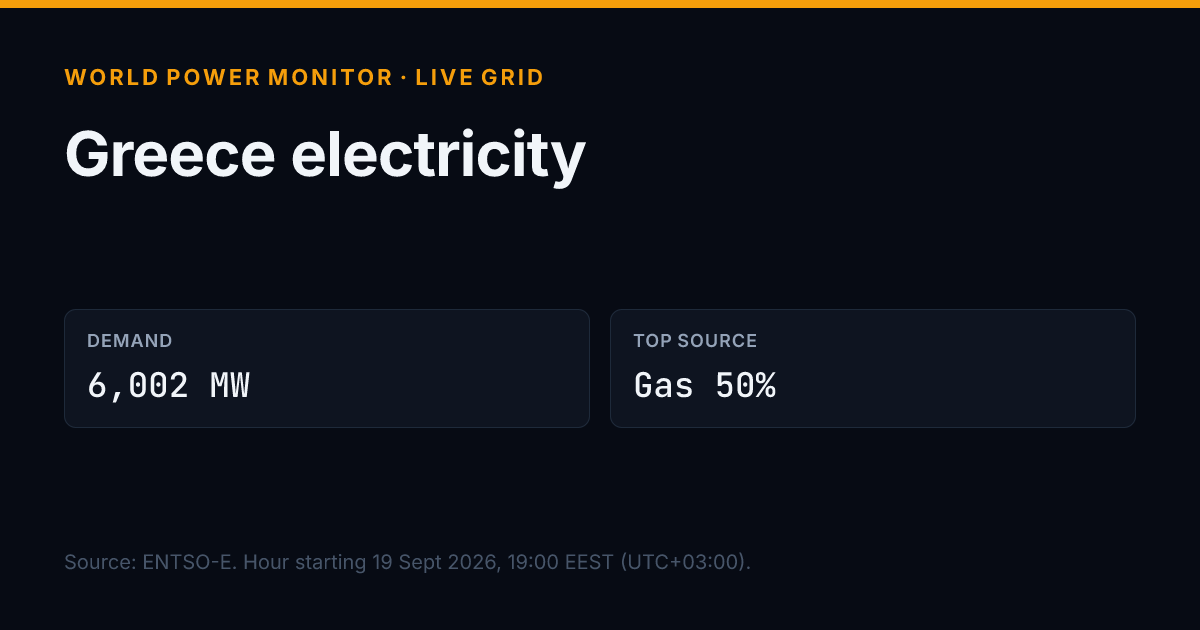1200x630 pixels.
Task: Select the word electricity in the title
Action: (x=438, y=156)
